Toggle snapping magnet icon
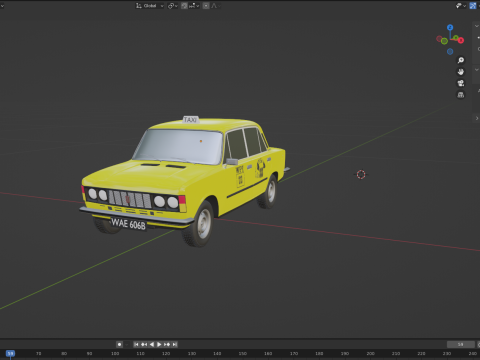Viewport: 480px width, 360px height. point(184,6)
